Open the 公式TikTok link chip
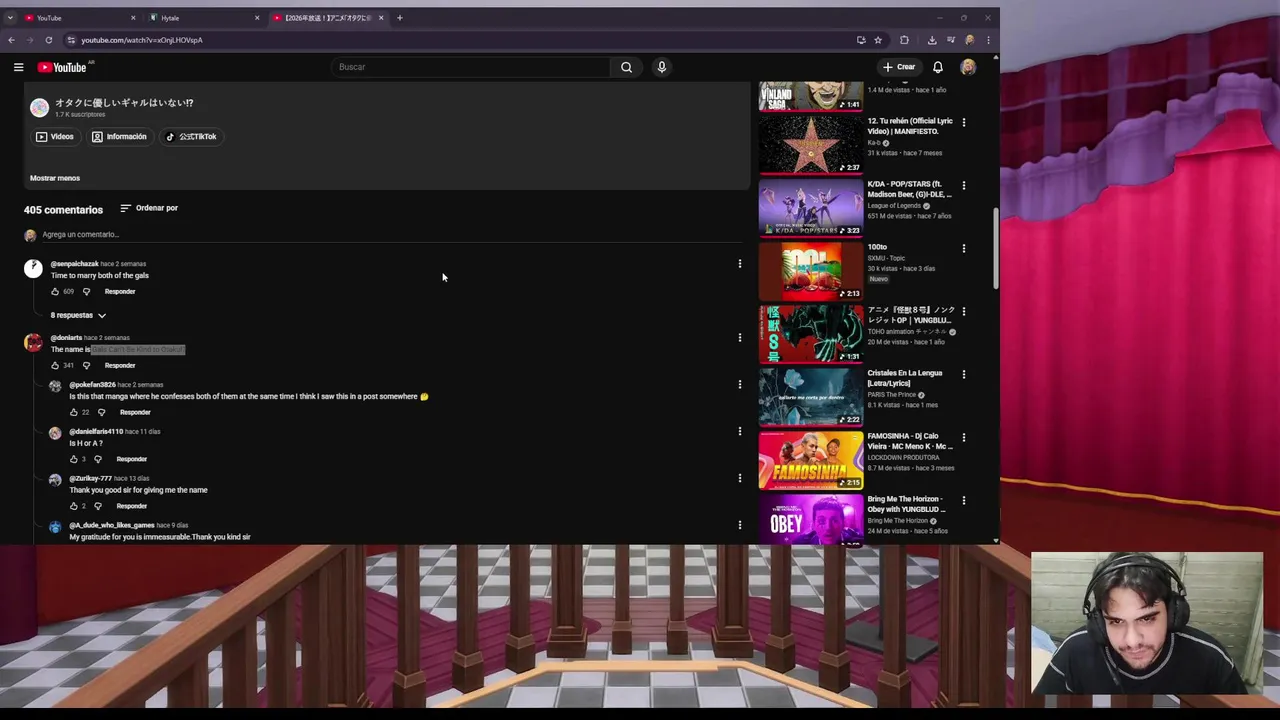 (191, 137)
